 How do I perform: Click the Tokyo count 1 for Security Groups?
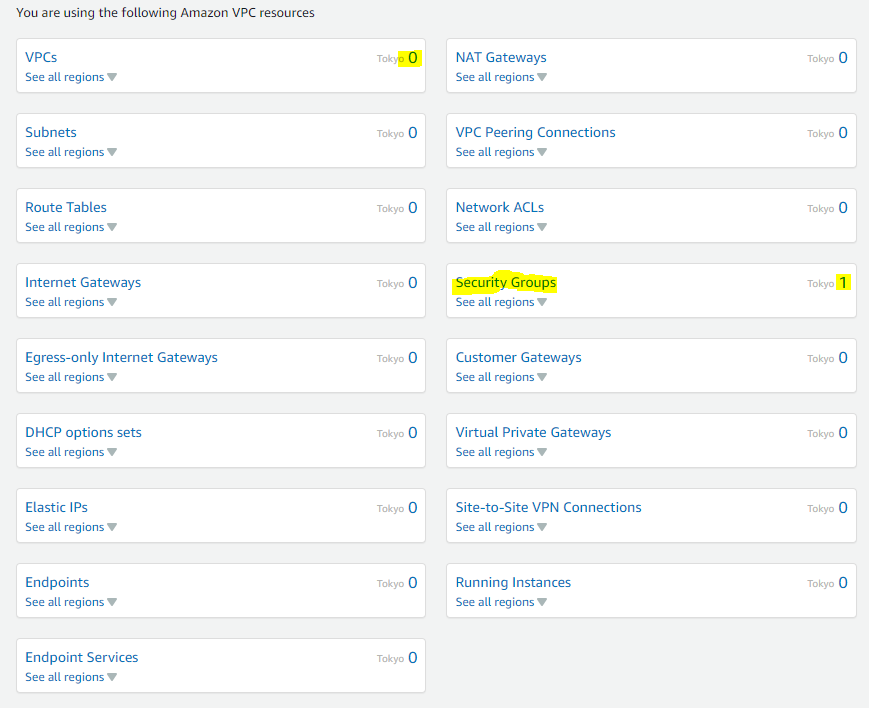[x=843, y=283]
